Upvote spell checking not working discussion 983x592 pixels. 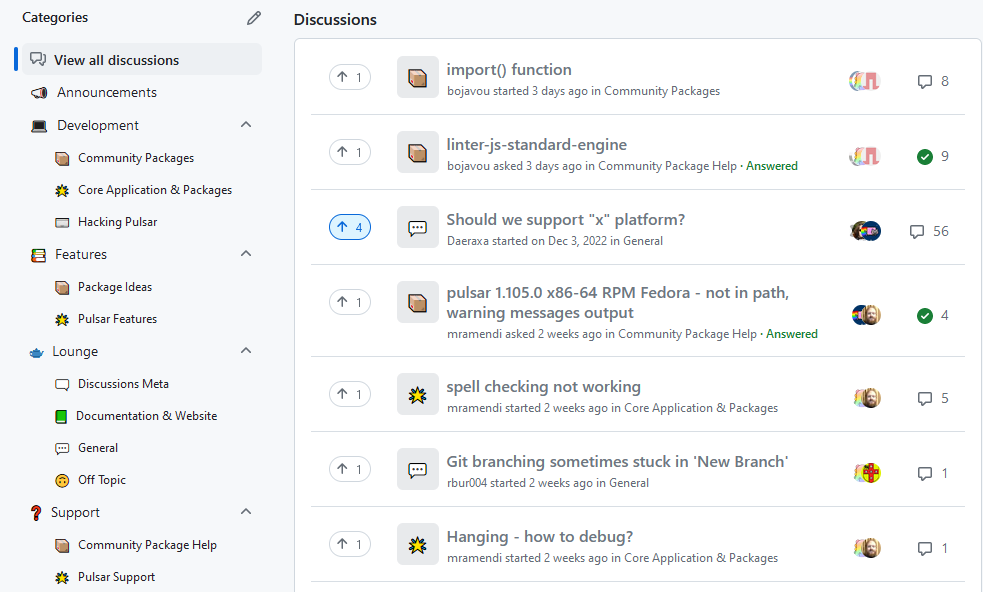[x=350, y=394]
